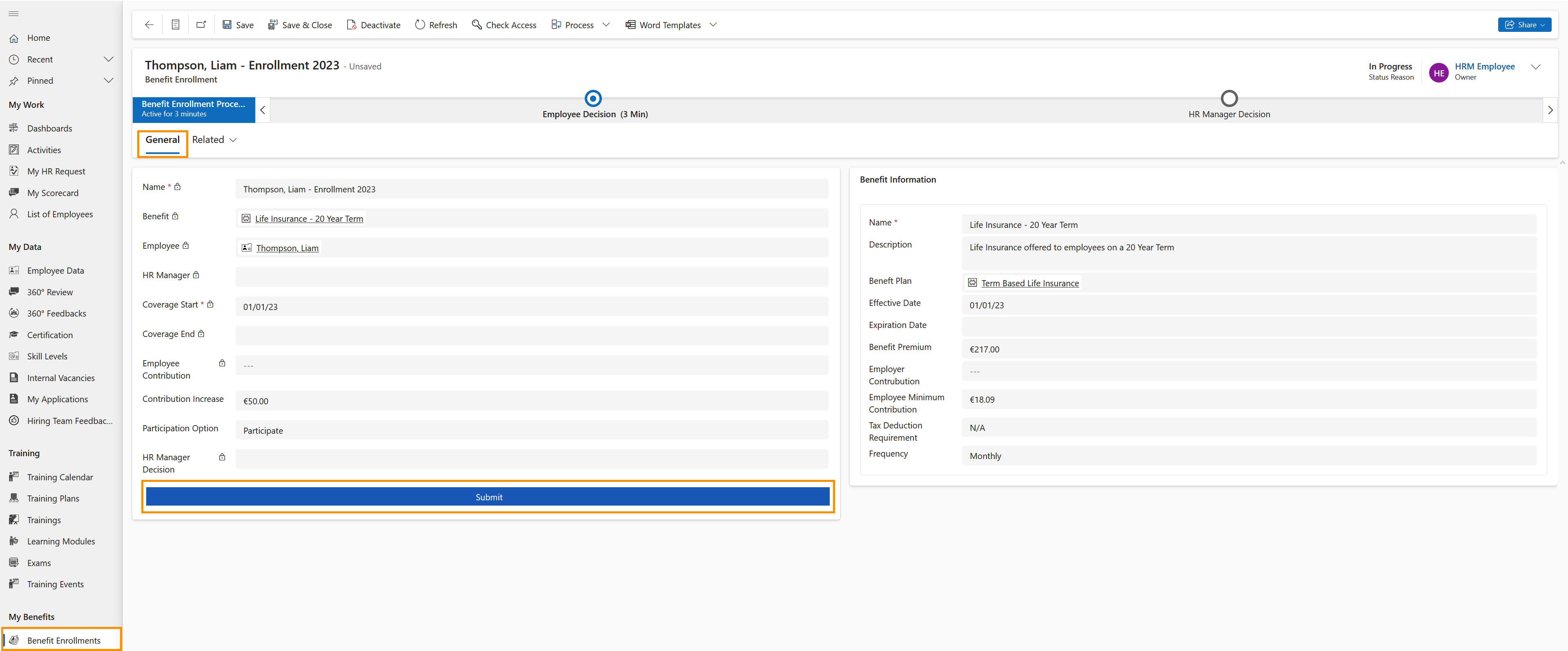This screenshot has height=651, width=1568.
Task: Click the HE owner avatar
Action: [1438, 72]
